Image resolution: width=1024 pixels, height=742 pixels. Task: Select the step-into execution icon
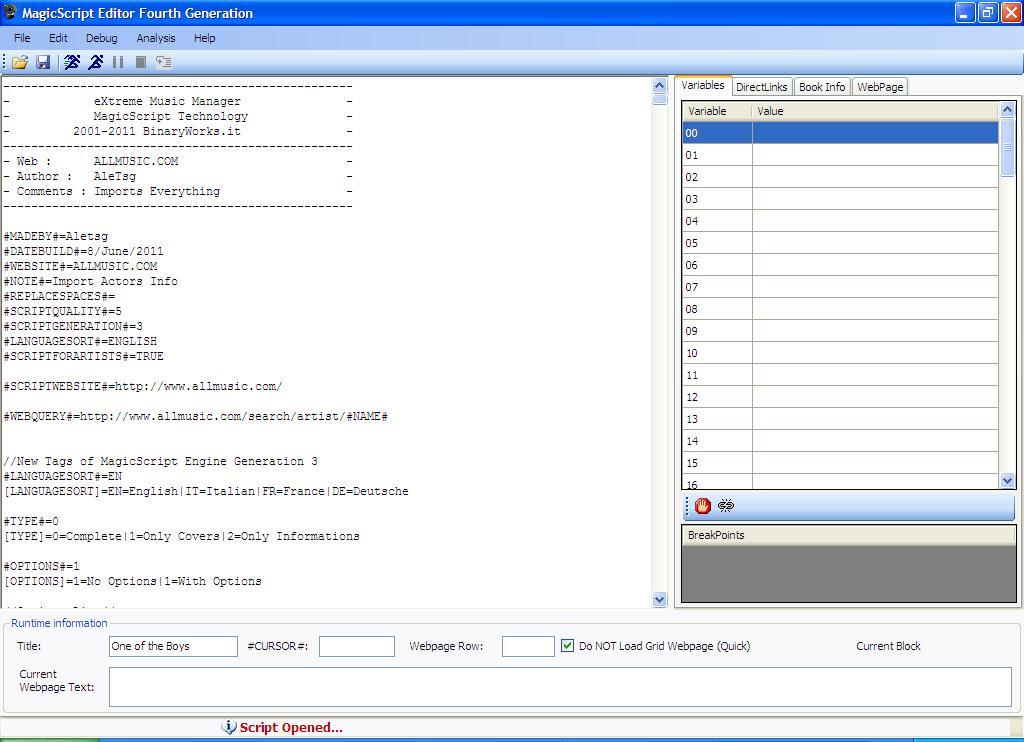coord(163,61)
